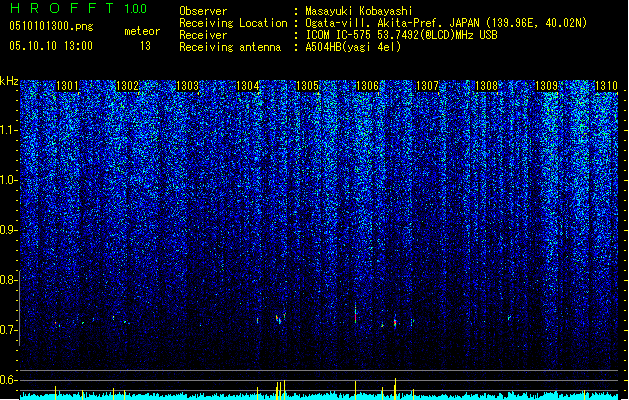Click the 1.0 frequency axis label
This screenshot has height=400, width=629.
(x=8, y=180)
